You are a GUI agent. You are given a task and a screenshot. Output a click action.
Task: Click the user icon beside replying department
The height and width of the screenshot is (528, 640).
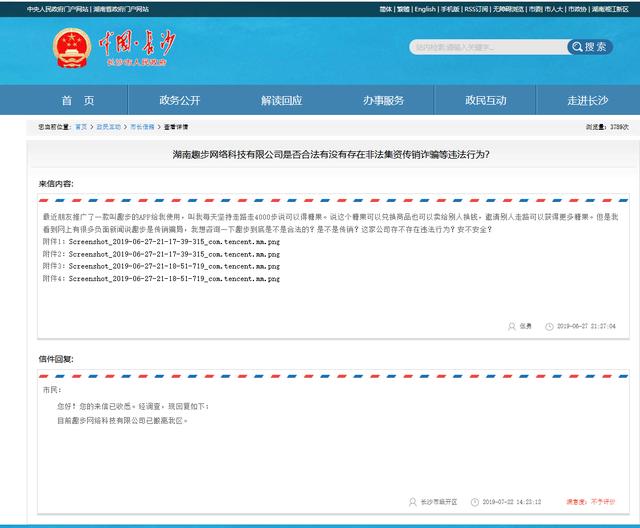coord(413,502)
